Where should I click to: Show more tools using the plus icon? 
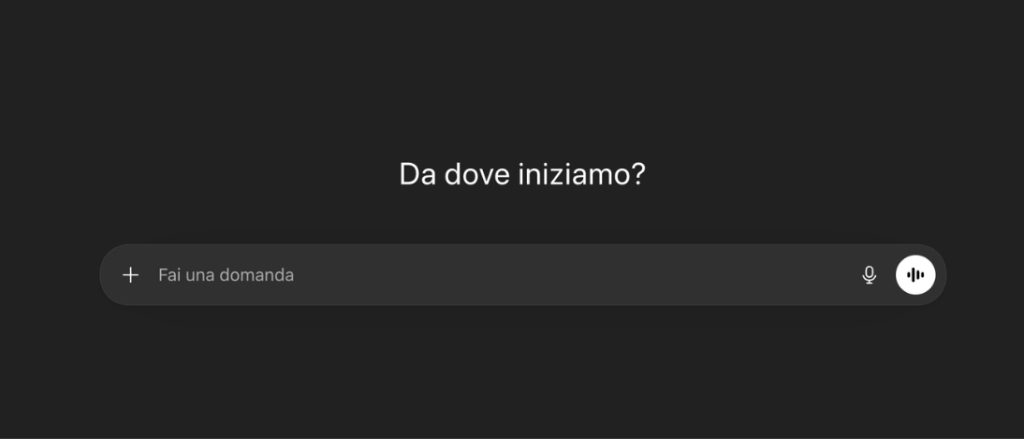(130, 275)
